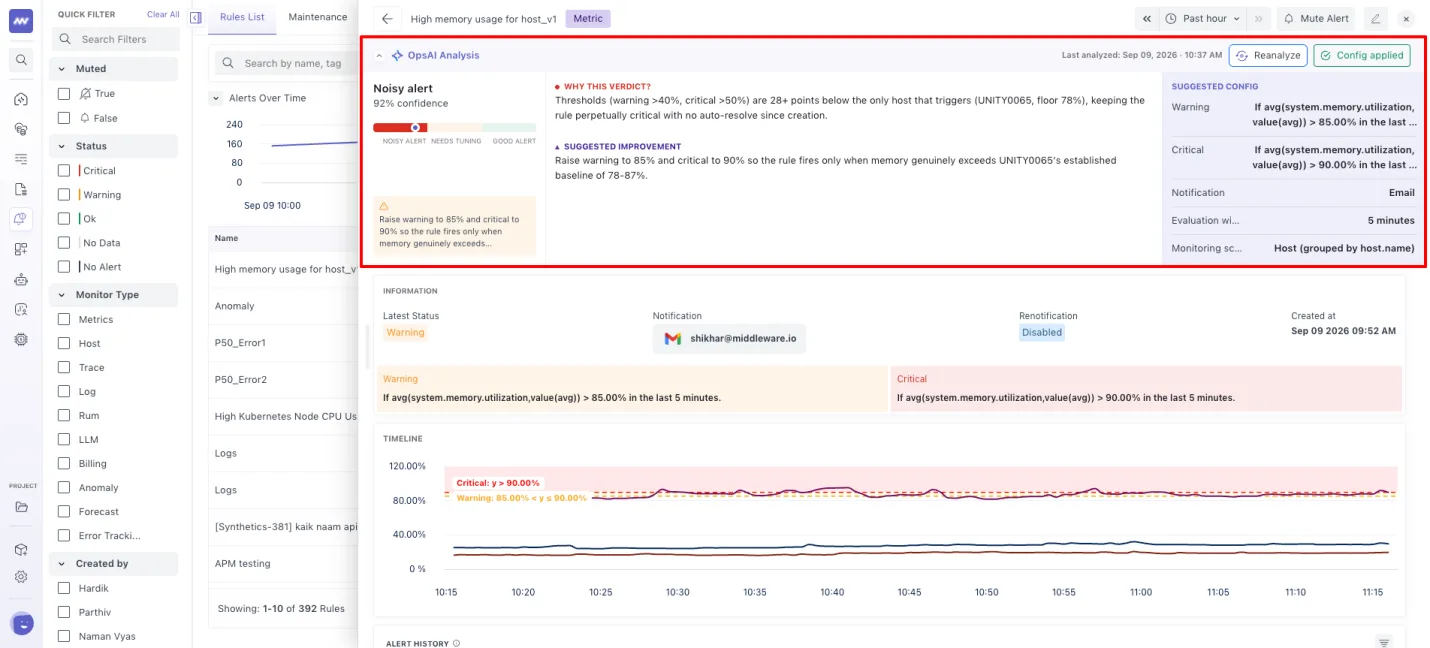Check the No Data status checkbox
The image size is (1430, 648).
64,242
